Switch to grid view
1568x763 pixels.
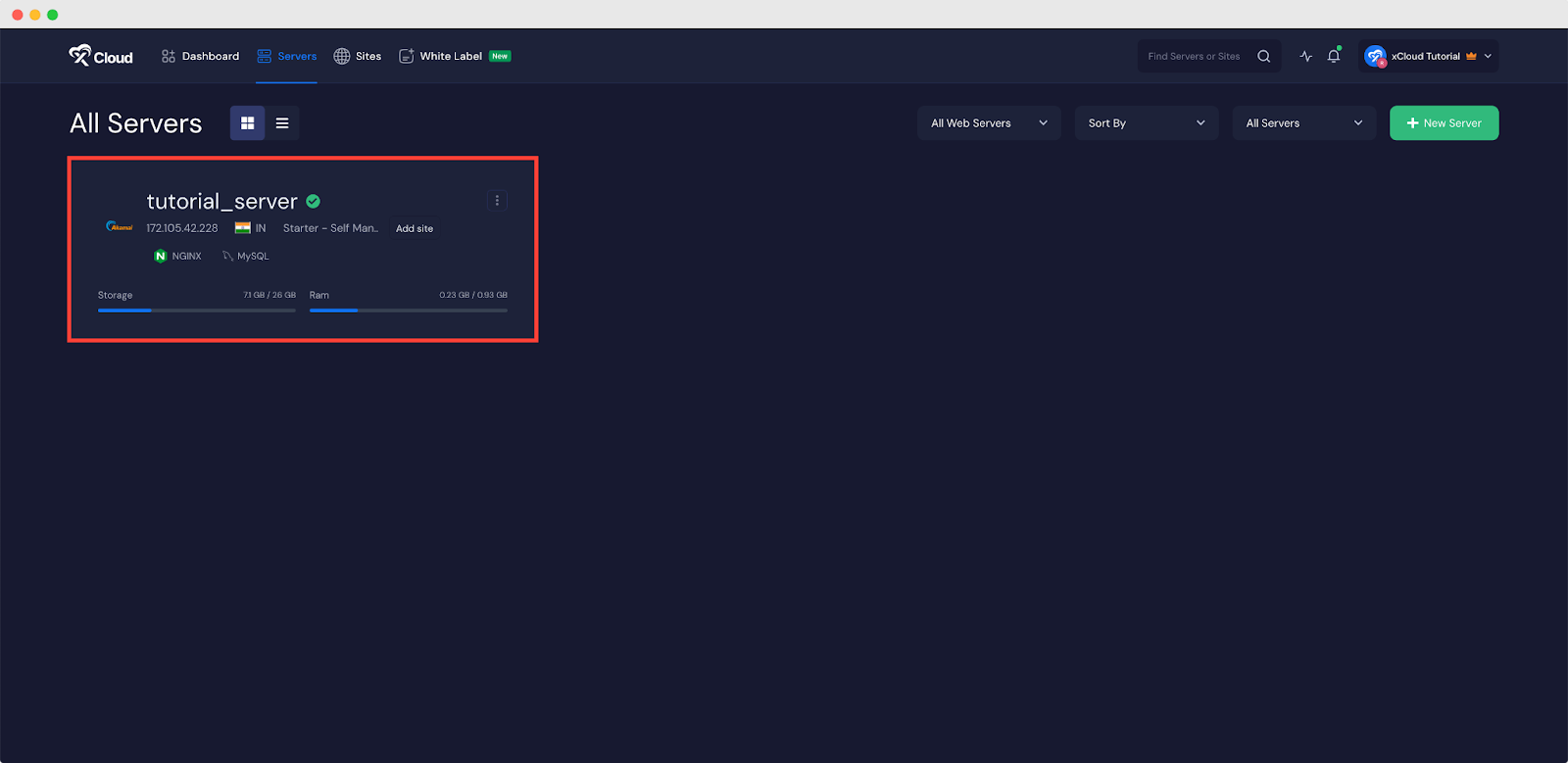tap(247, 123)
